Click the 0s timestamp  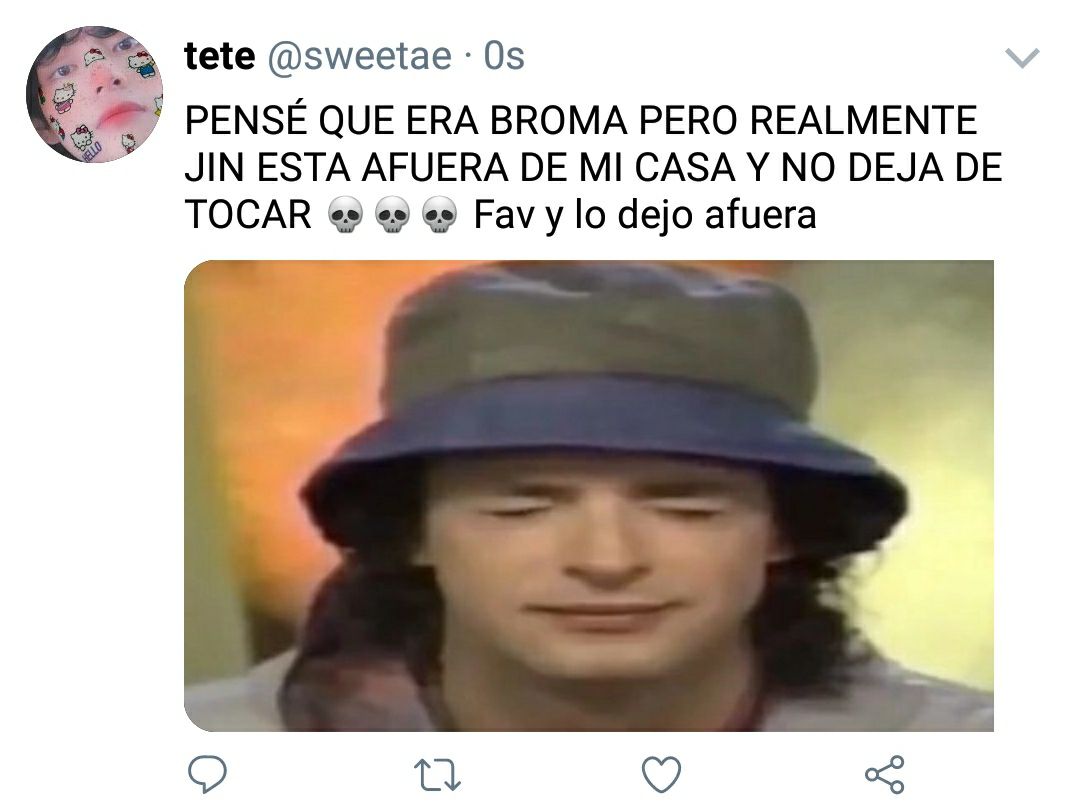point(504,56)
